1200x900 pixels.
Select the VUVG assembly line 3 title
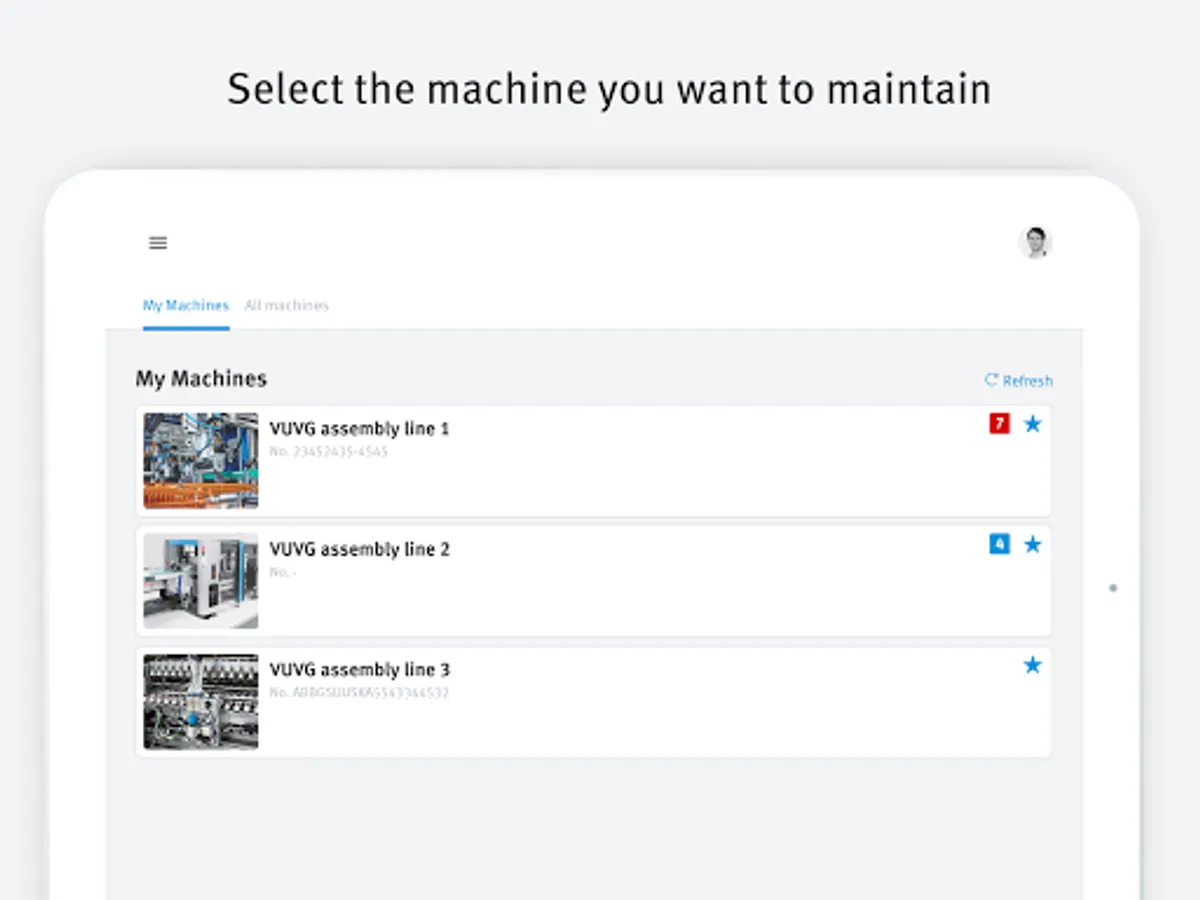pos(359,670)
